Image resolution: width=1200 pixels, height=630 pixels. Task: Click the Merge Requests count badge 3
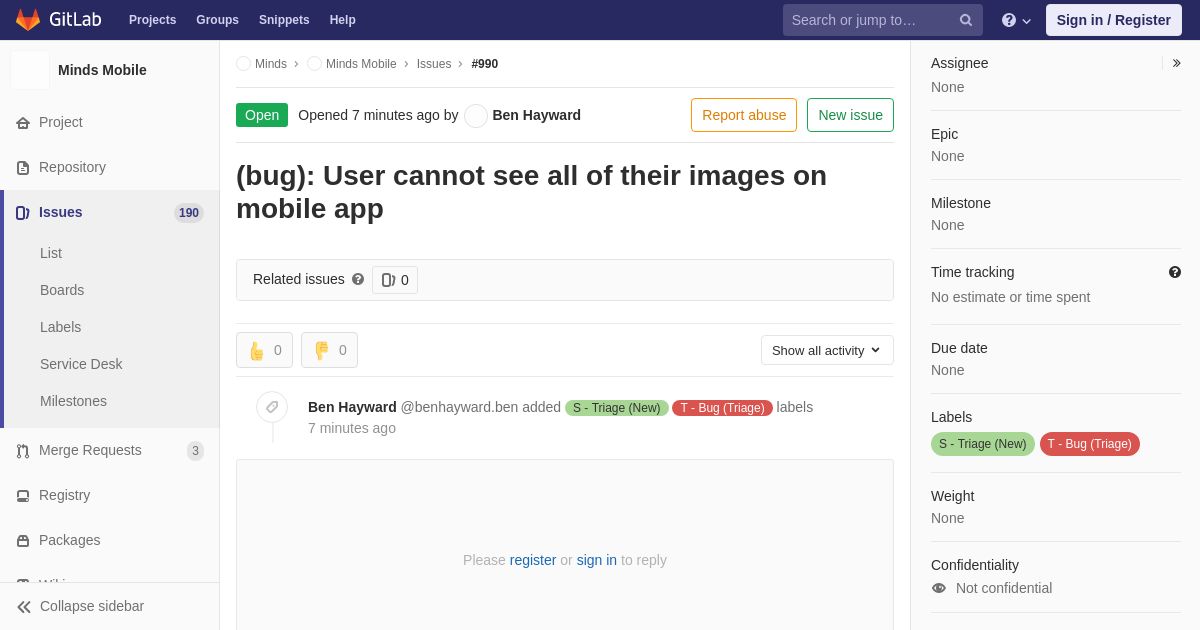point(195,451)
